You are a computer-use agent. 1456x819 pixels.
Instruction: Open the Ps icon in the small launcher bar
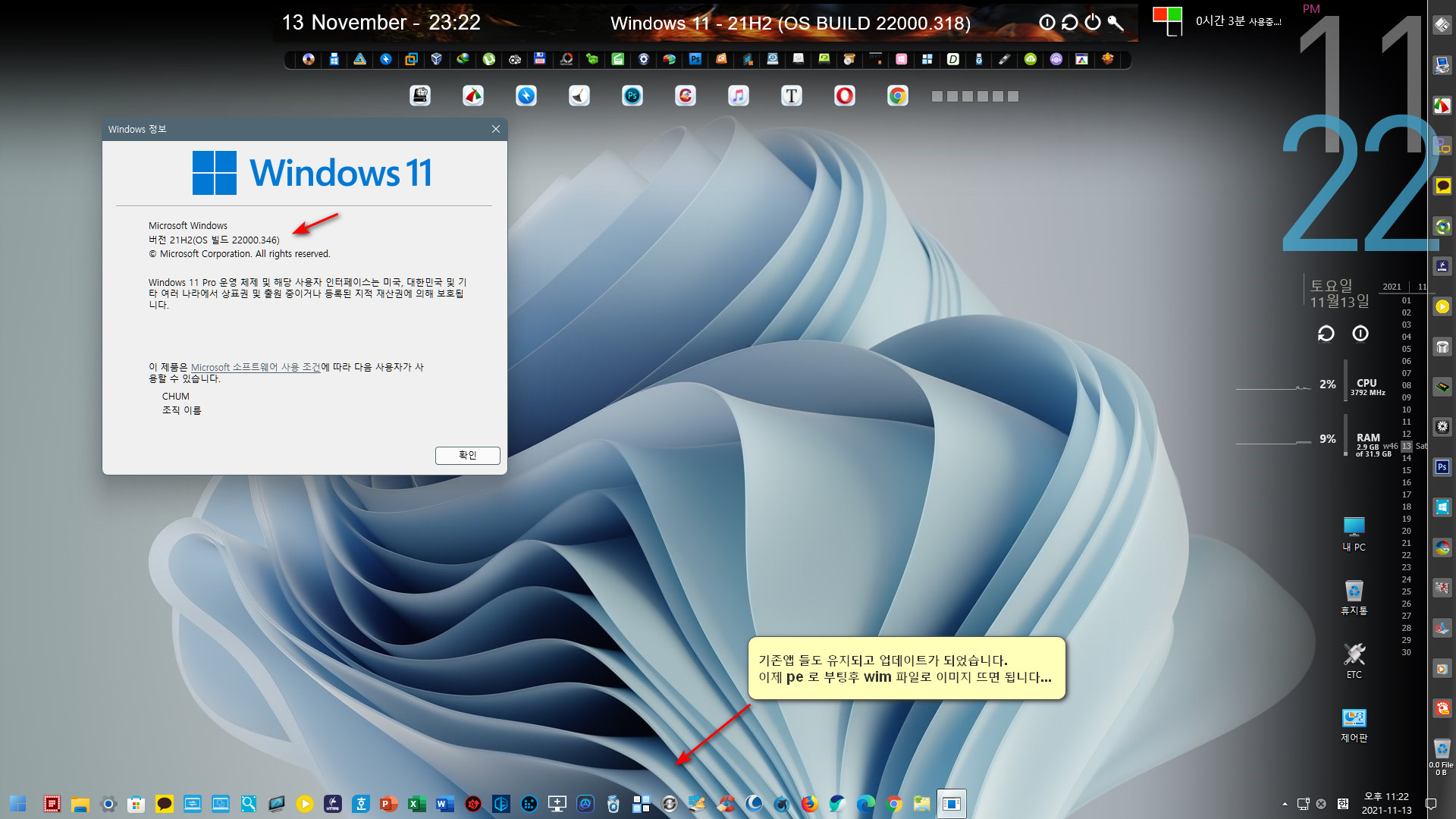[x=695, y=59]
